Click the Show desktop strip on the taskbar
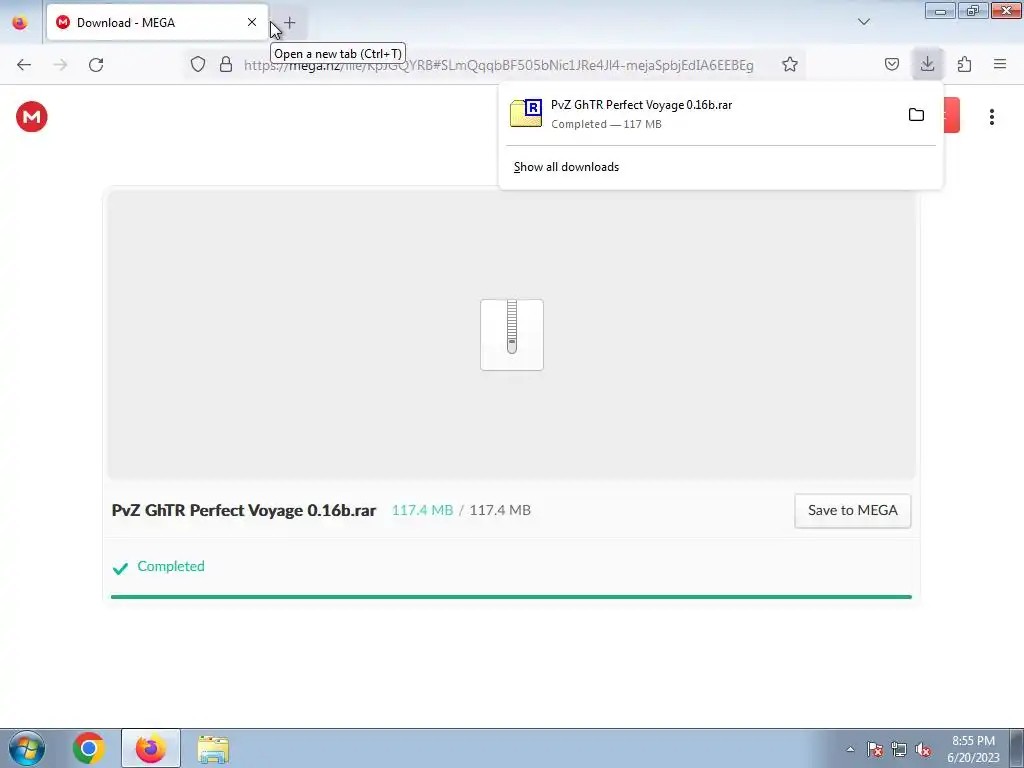This screenshot has width=1024, height=768. (x=1017, y=748)
